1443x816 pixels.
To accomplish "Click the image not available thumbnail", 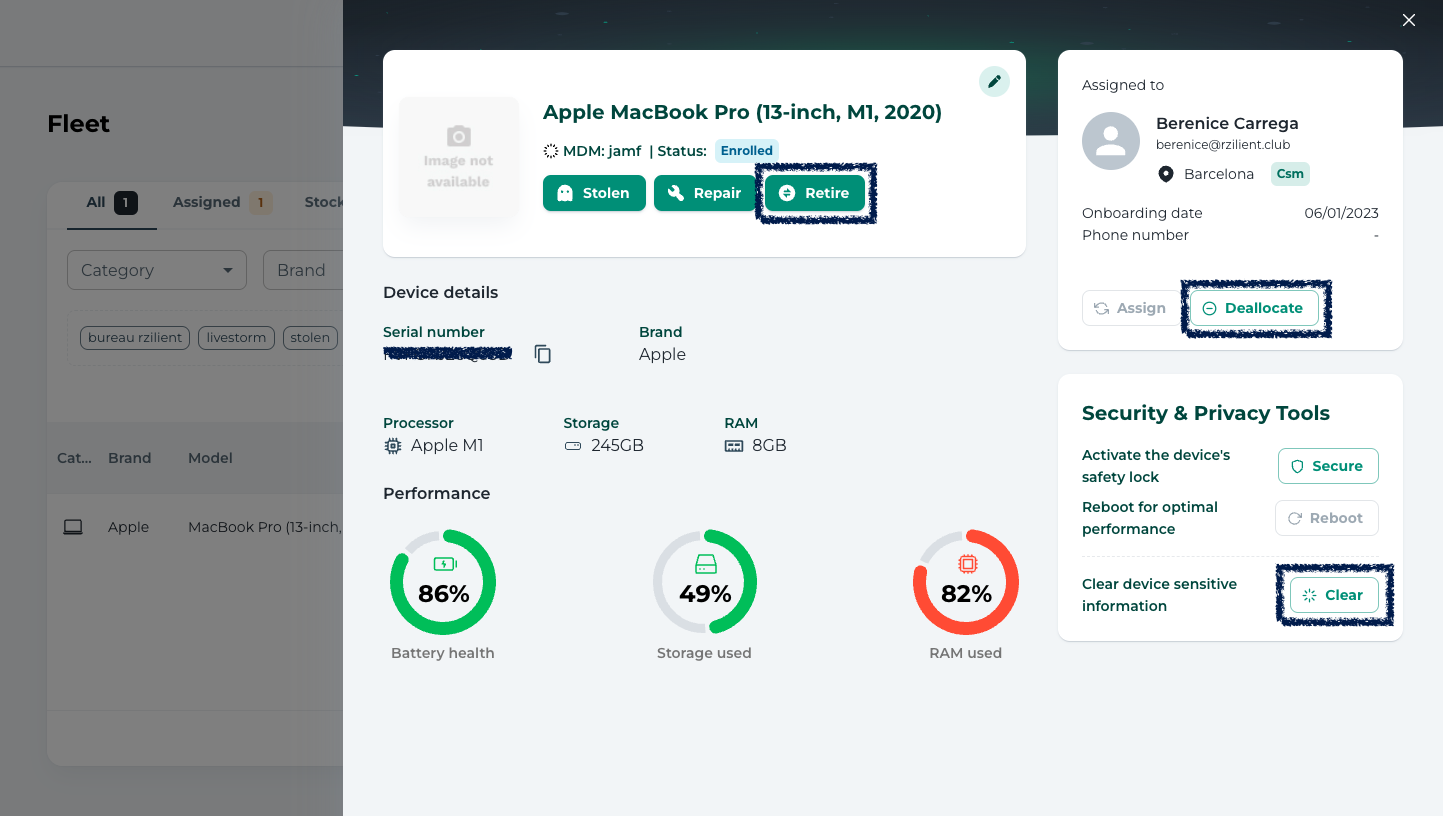I will click(x=459, y=157).
